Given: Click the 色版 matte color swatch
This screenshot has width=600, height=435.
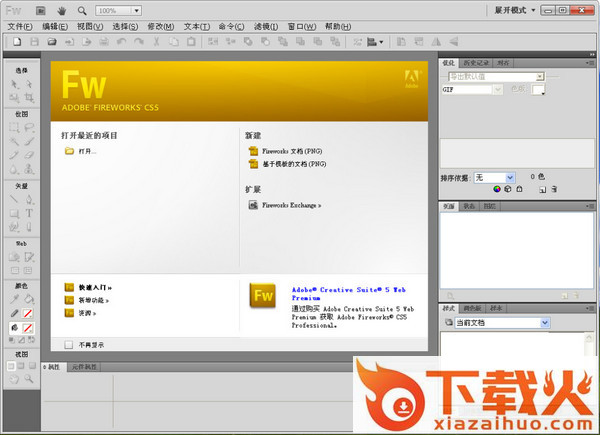Looking at the screenshot, I should [538, 90].
